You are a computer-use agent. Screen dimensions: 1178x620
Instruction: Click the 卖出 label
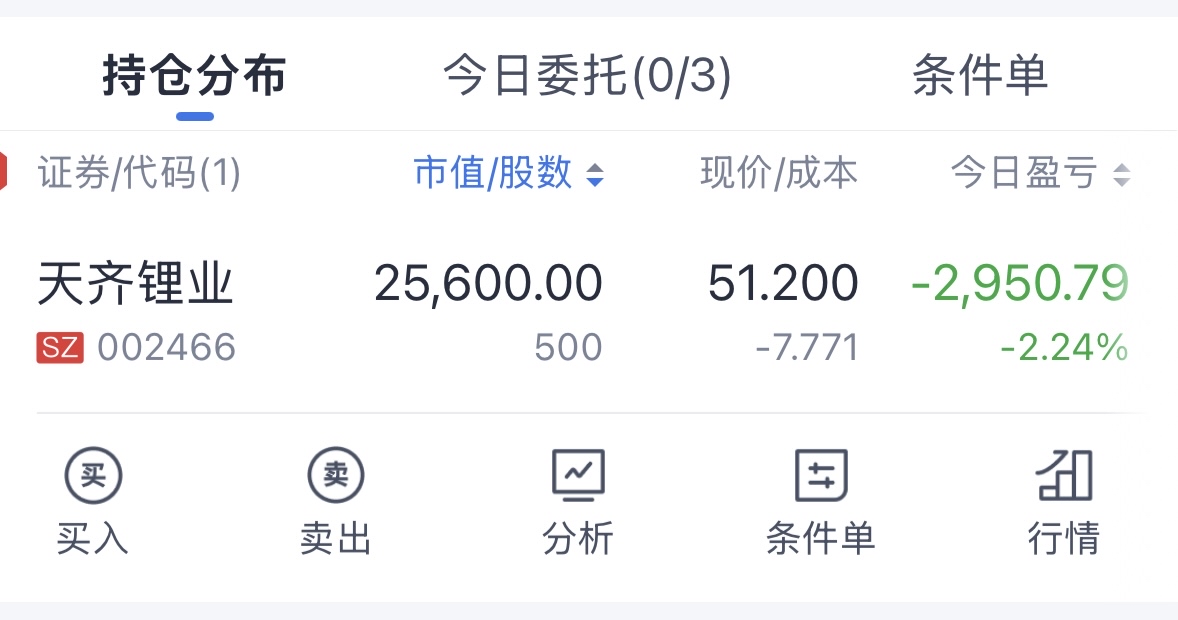(336, 539)
